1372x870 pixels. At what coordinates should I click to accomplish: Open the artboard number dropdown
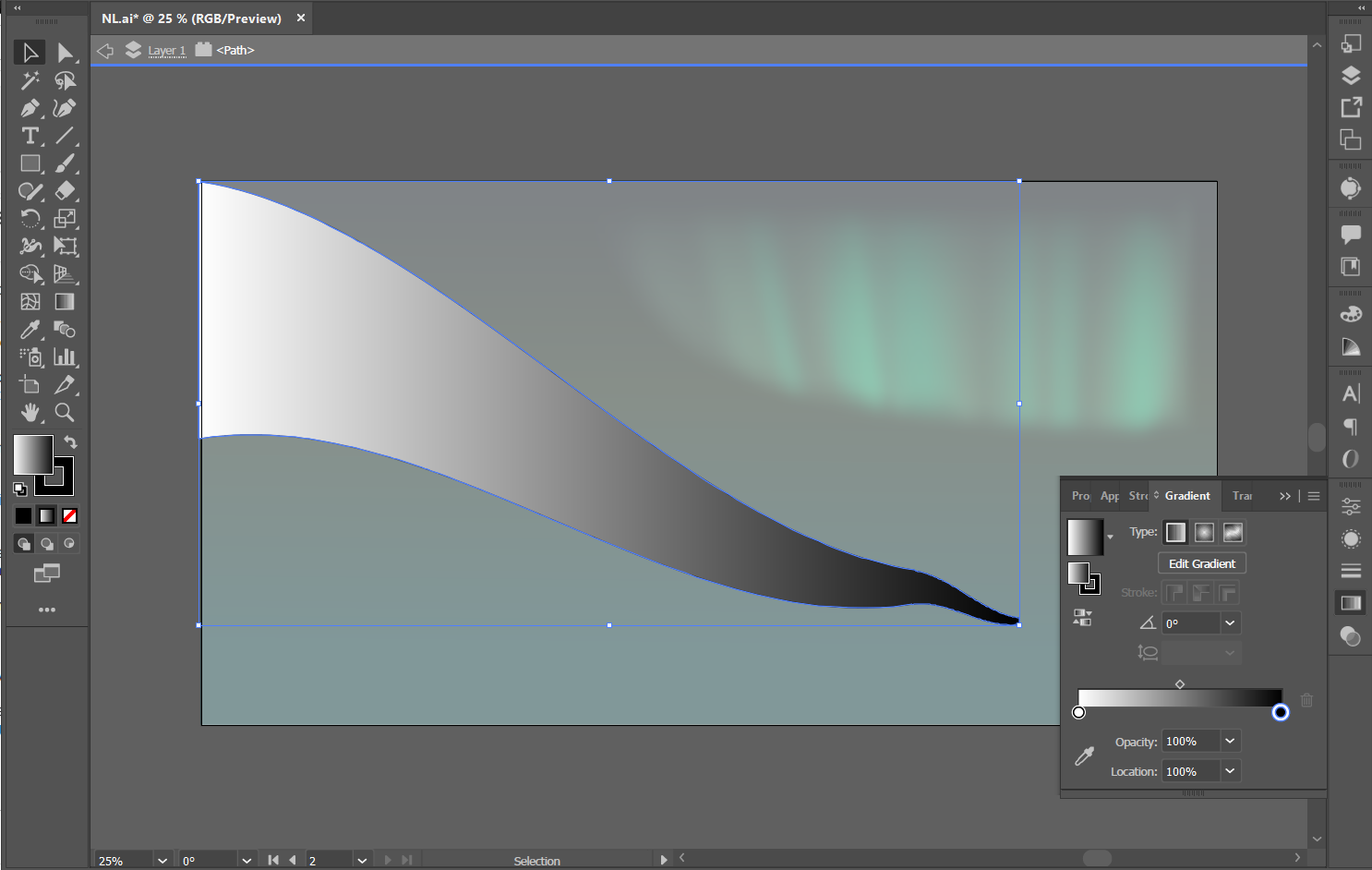tap(362, 861)
